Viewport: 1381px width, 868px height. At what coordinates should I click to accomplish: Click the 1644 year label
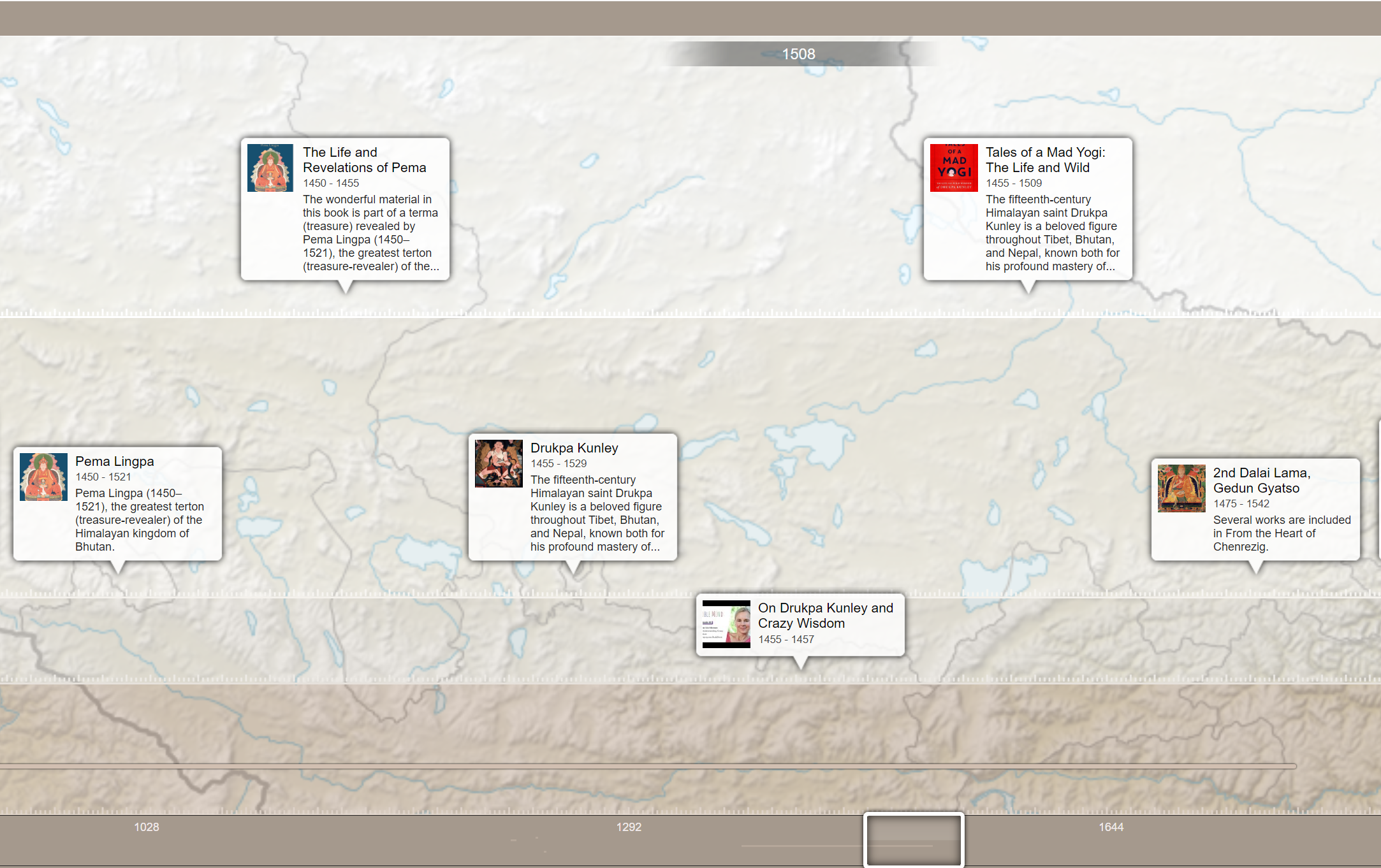[x=1111, y=827]
